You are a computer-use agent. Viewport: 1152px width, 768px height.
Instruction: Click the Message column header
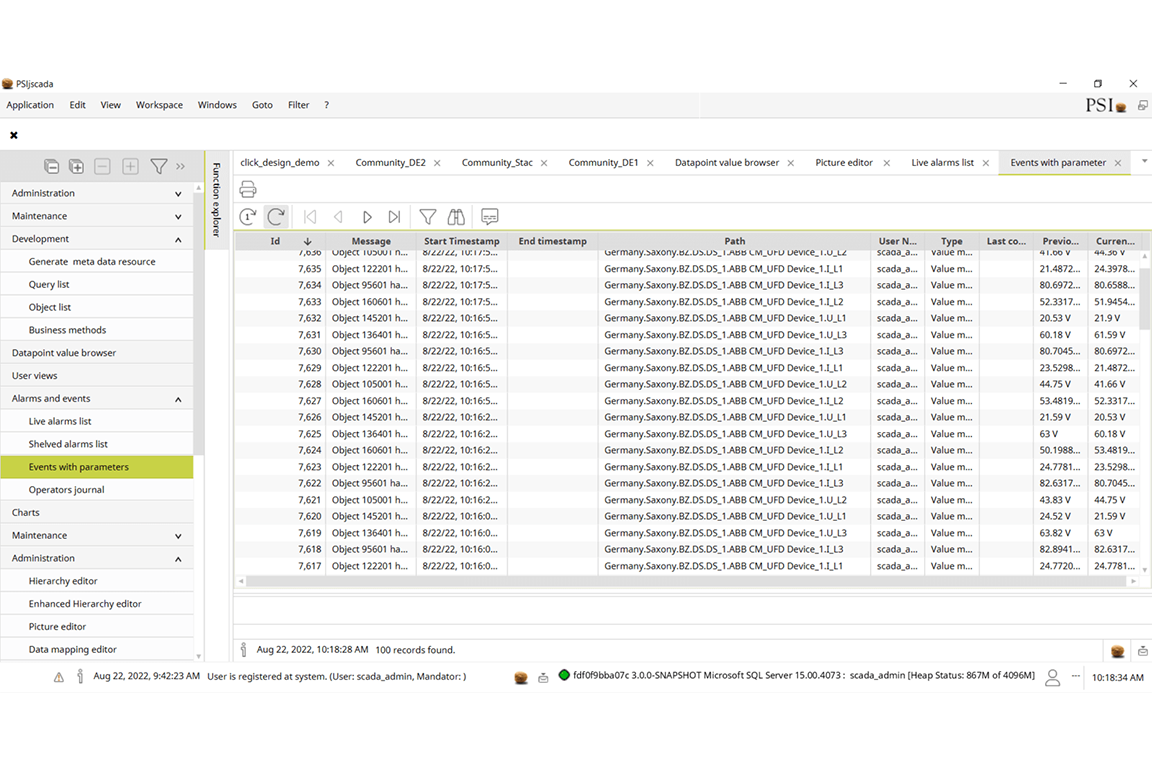(x=371, y=241)
